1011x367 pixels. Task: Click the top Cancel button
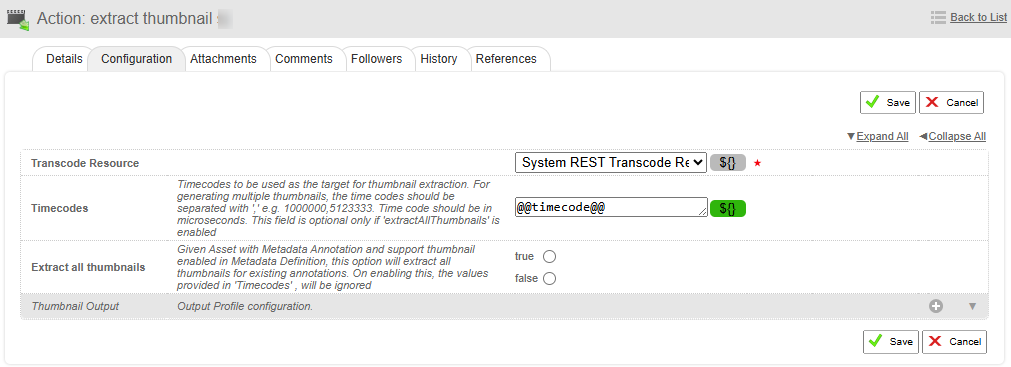coord(952,103)
